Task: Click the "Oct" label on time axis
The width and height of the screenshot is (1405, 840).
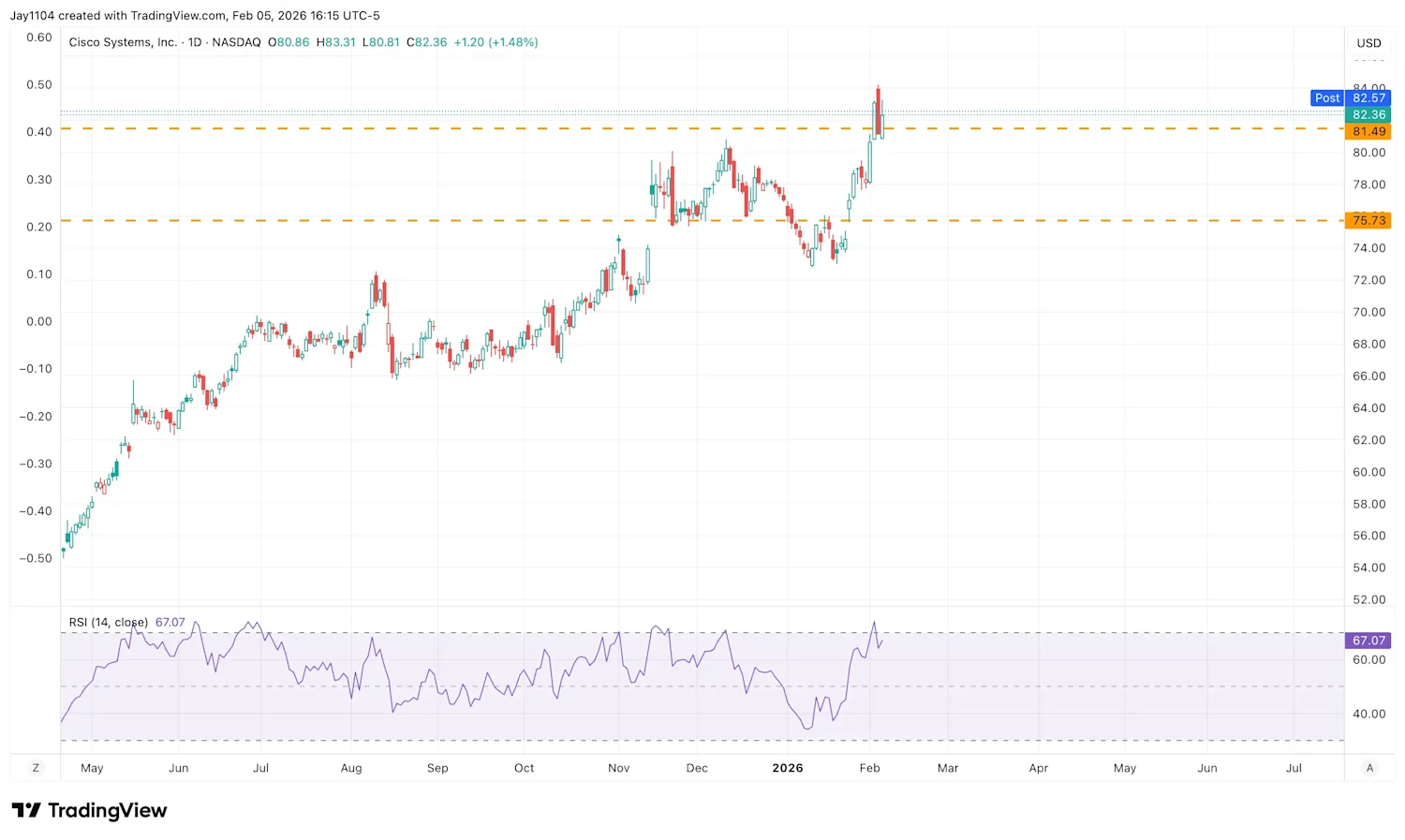Action: tap(525, 768)
